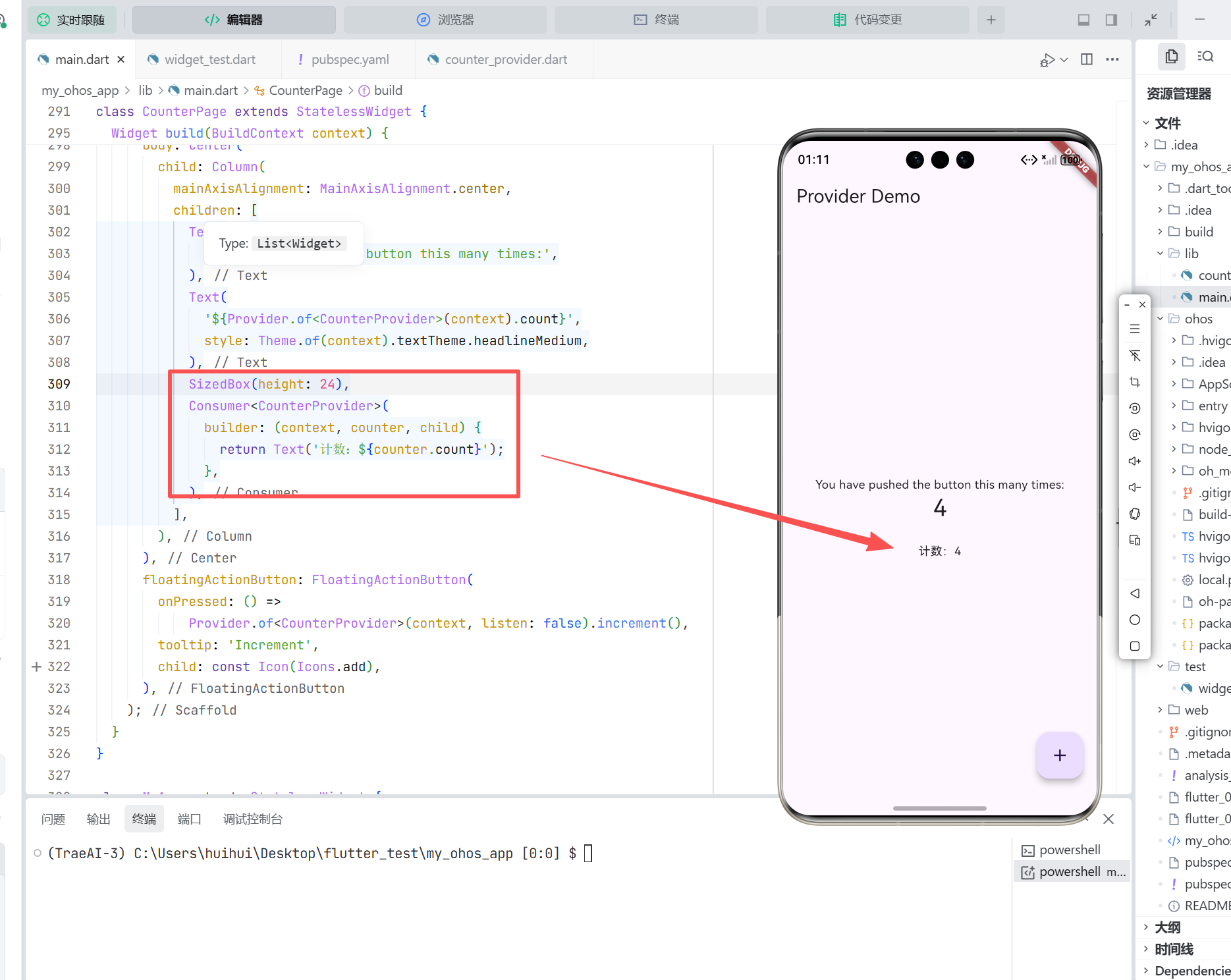
Task: Click the emulator pin-on-top icon
Action: pos(1135,356)
